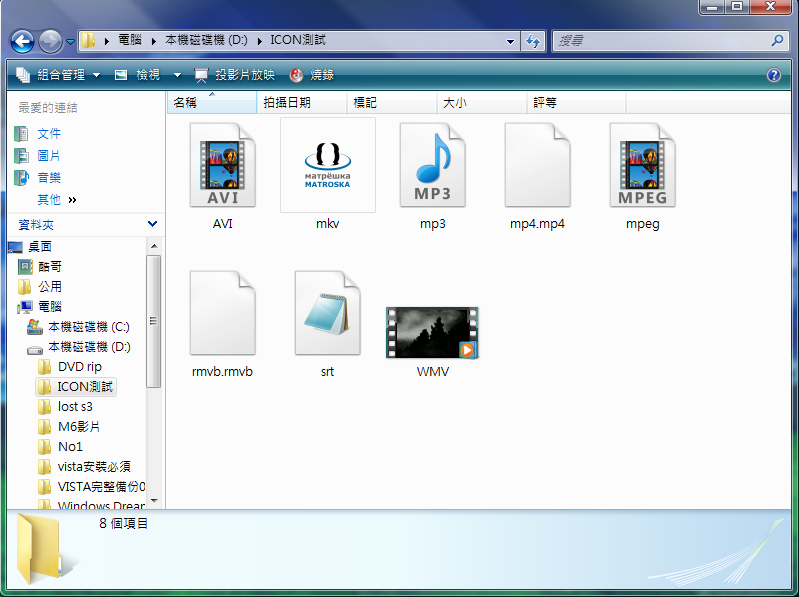This screenshot has width=799, height=597.
Task: Expand the 檢視 views dropdown arrow
Action: 177,75
